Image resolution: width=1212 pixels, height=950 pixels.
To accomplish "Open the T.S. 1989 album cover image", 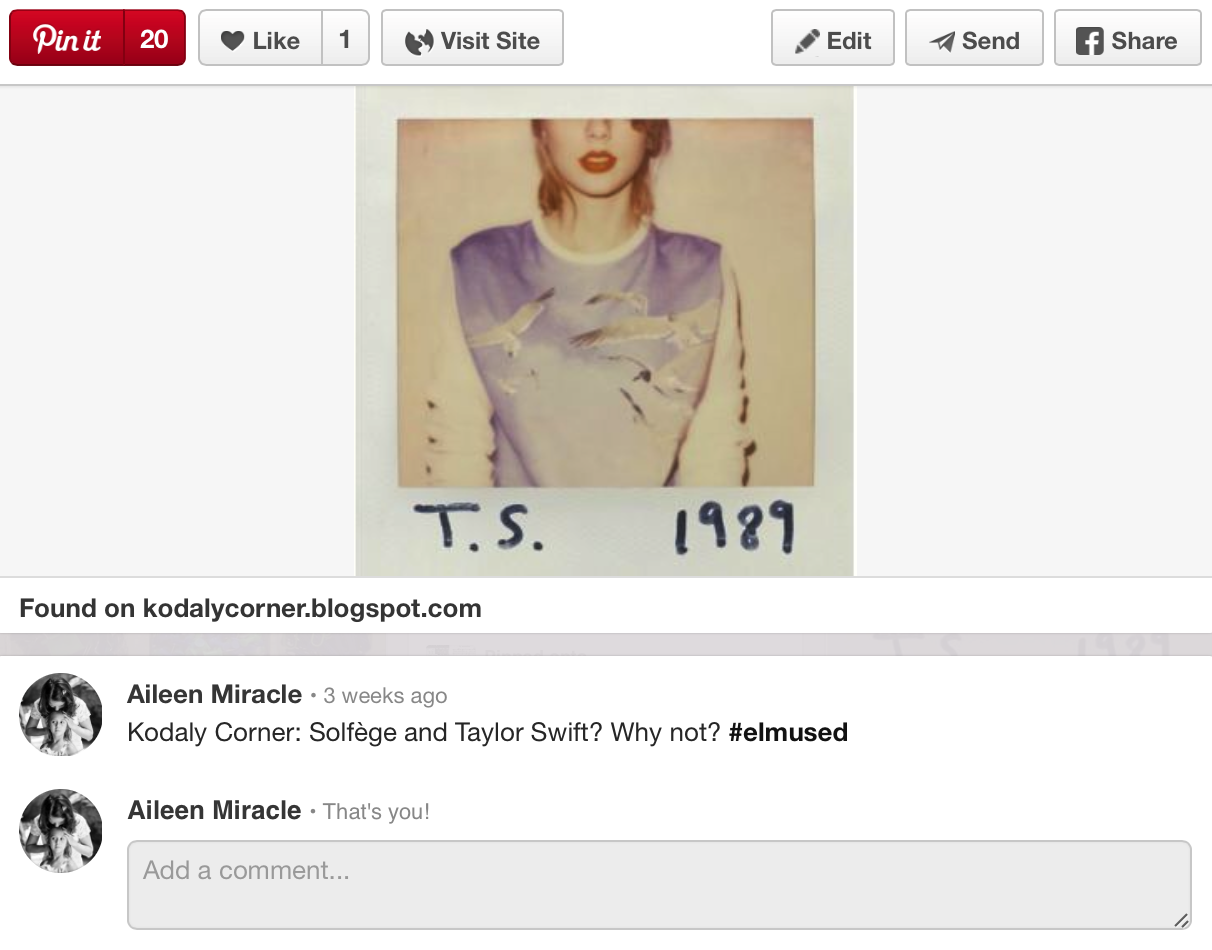I will coord(605,331).
